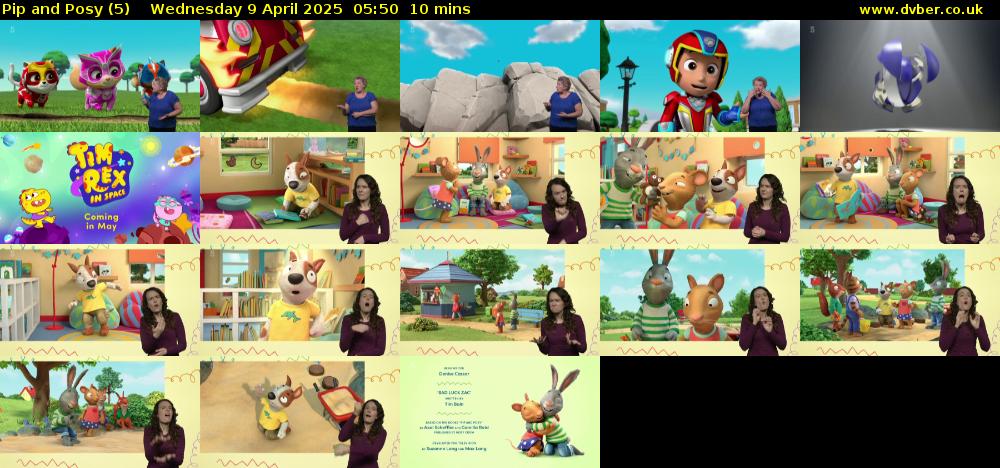Open thumbnail of rabbit crouching on the sandy path

tap(100, 413)
